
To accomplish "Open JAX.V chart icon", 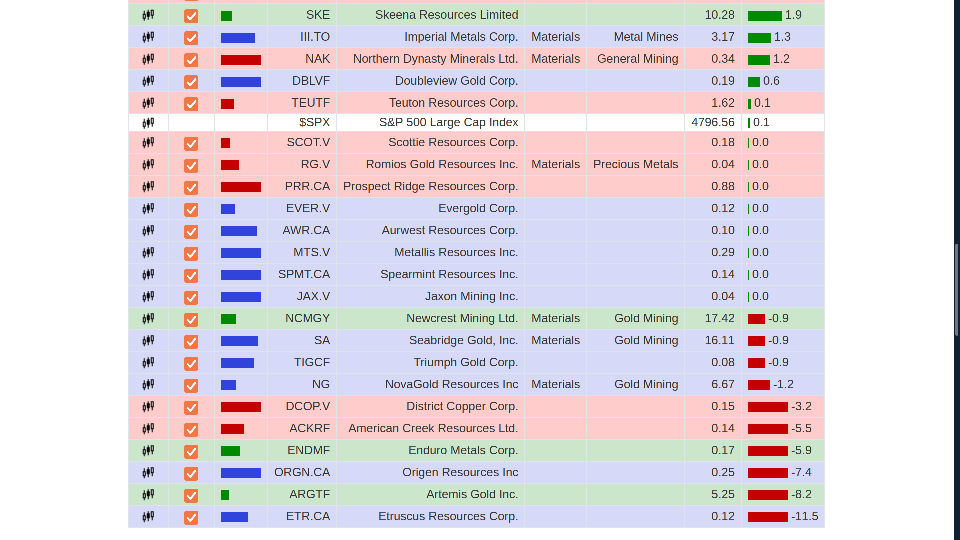I will [148, 296].
